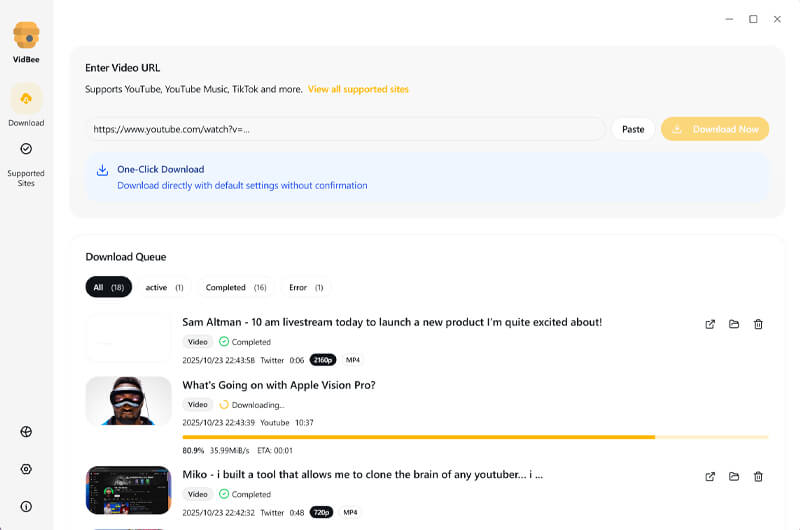Open the Download section in sidebar
800x530 pixels.
coord(26,105)
